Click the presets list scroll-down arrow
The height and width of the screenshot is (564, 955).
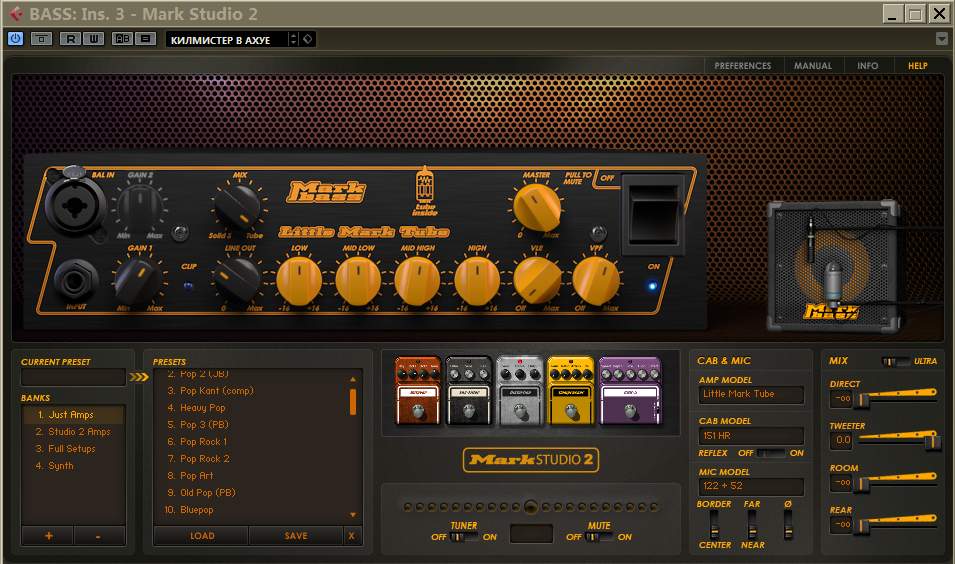point(353,515)
